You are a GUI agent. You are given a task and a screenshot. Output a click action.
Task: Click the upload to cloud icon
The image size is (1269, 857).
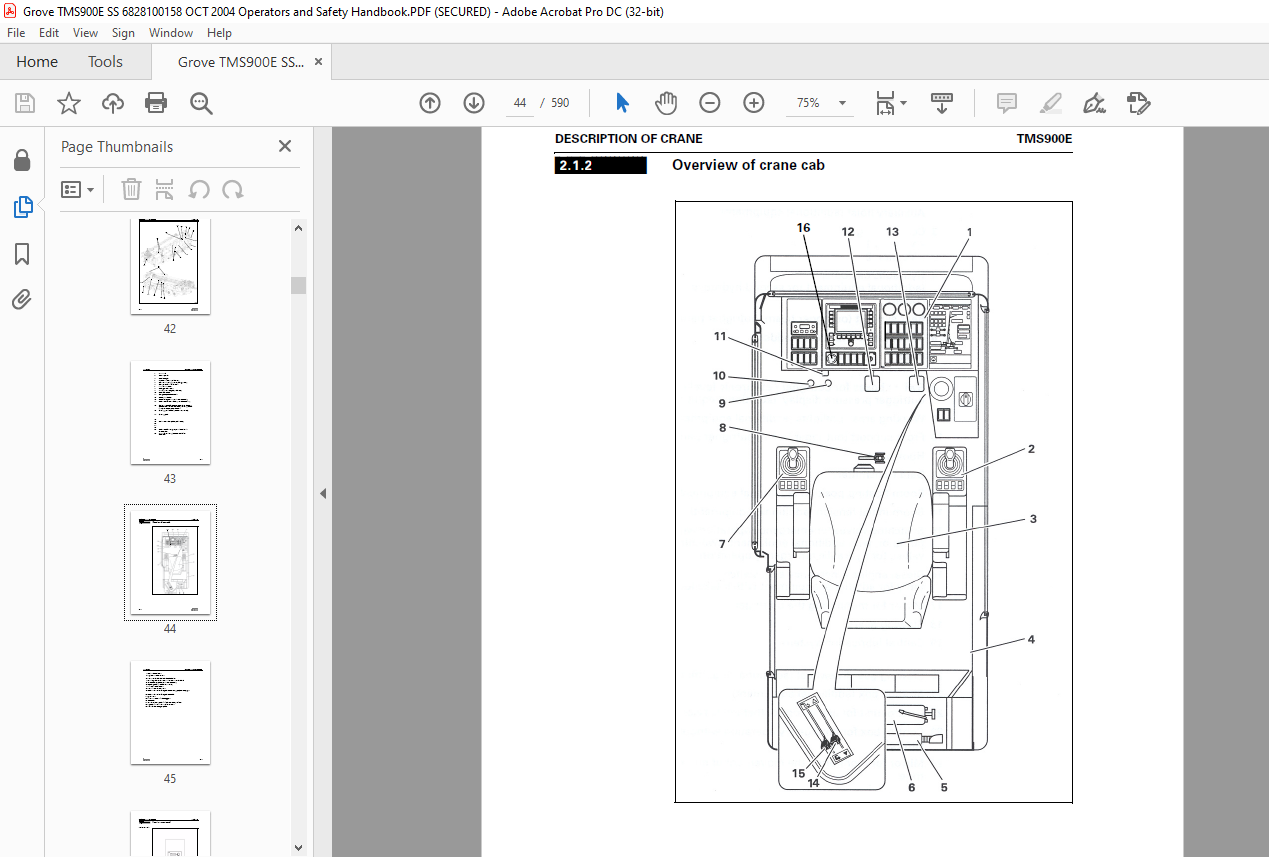[x=113, y=103]
